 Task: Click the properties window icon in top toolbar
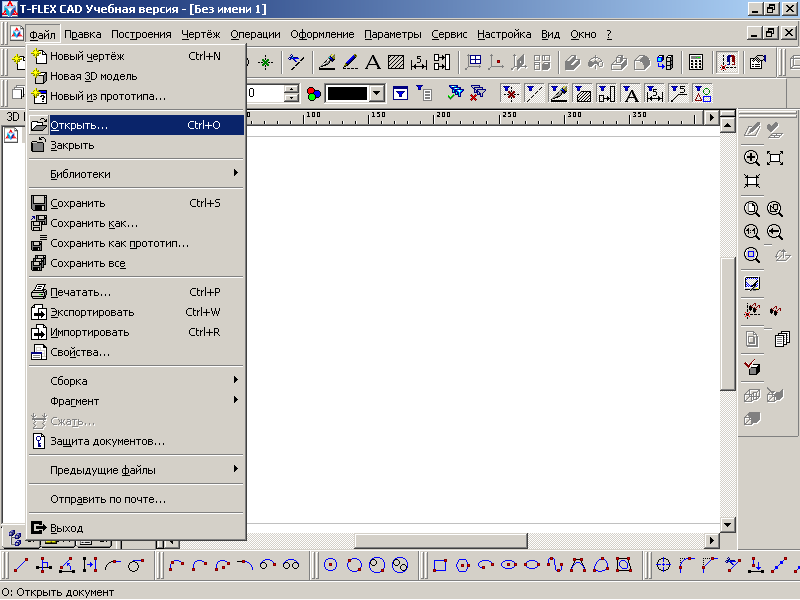[x=758, y=62]
